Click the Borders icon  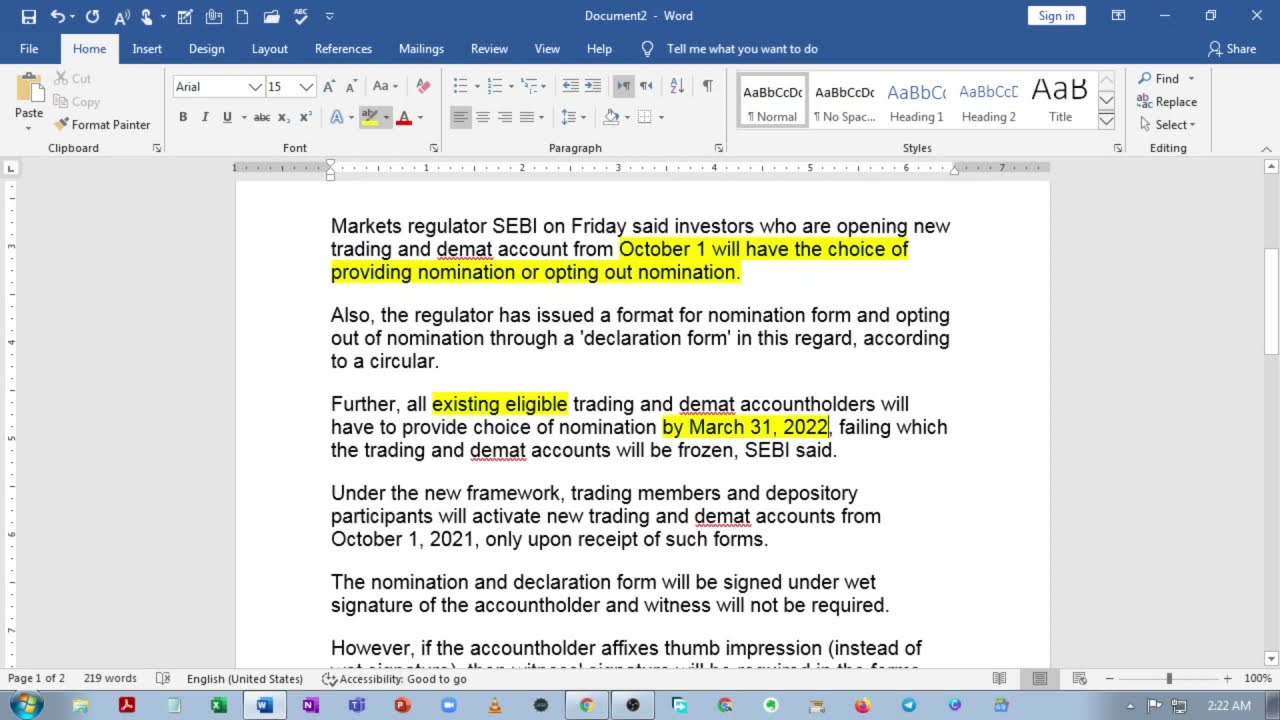click(645, 117)
